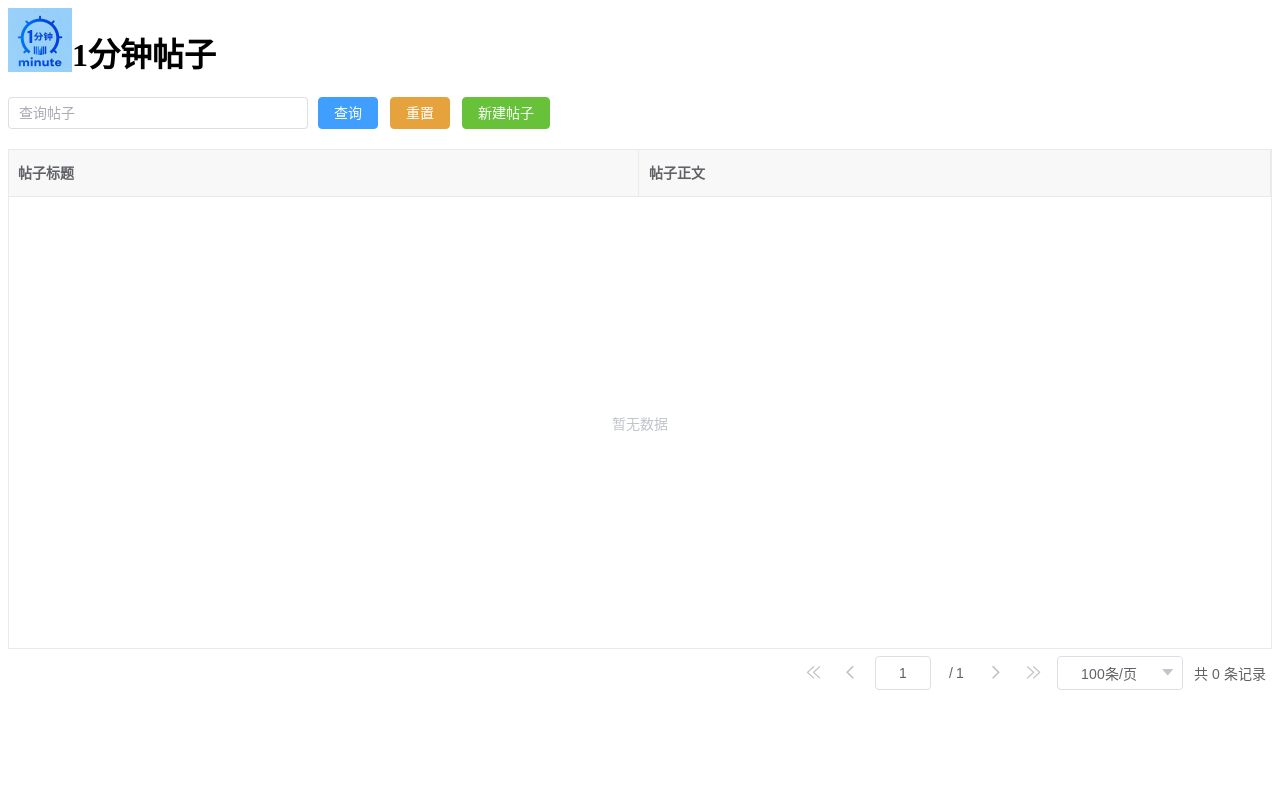Image resolution: width=1280 pixels, height=800 pixels.
Task: Select the 帖子标题 column header
Action: click(x=46, y=173)
